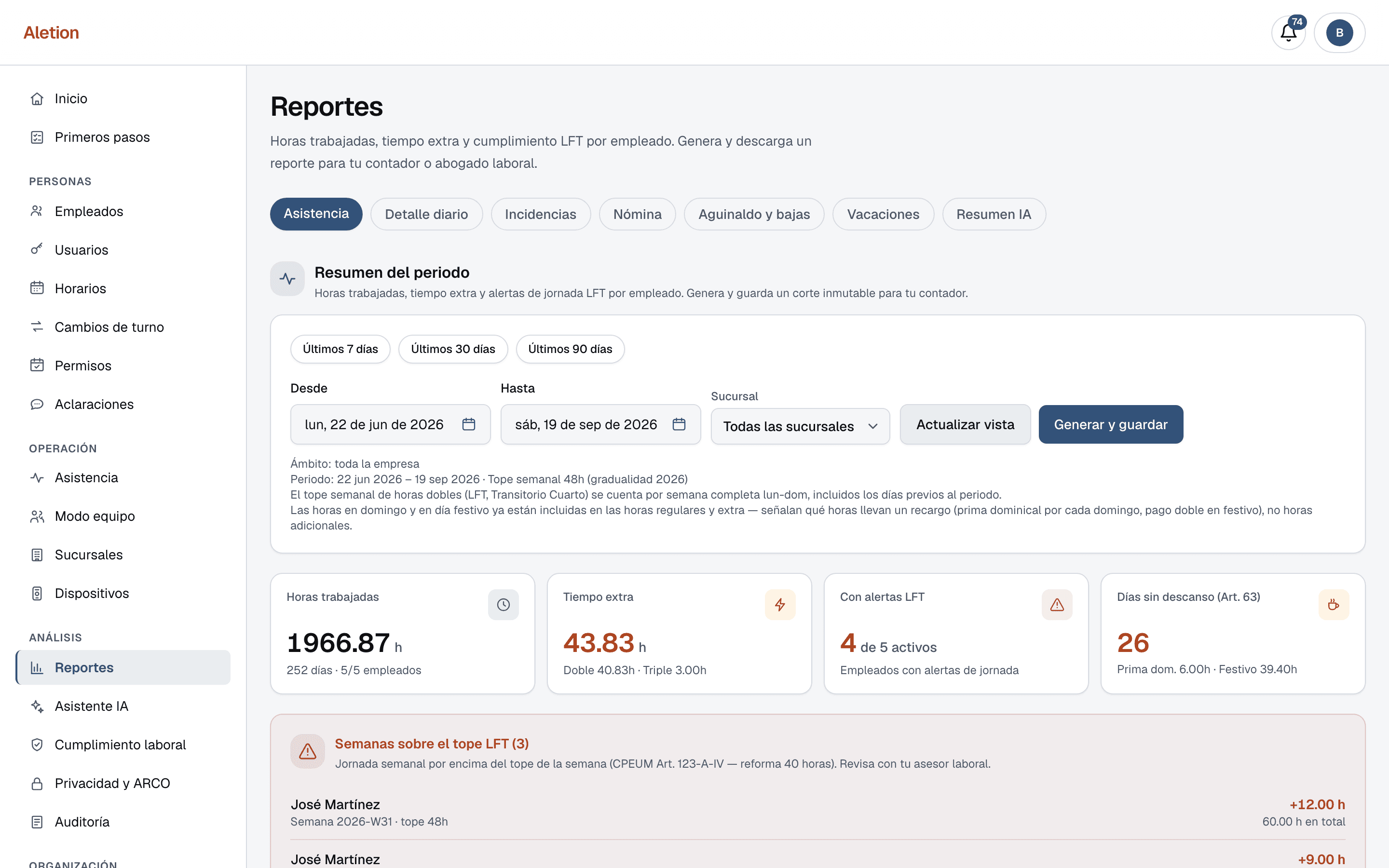1389x868 pixels.
Task: Click the Aletion logo
Action: (51, 33)
